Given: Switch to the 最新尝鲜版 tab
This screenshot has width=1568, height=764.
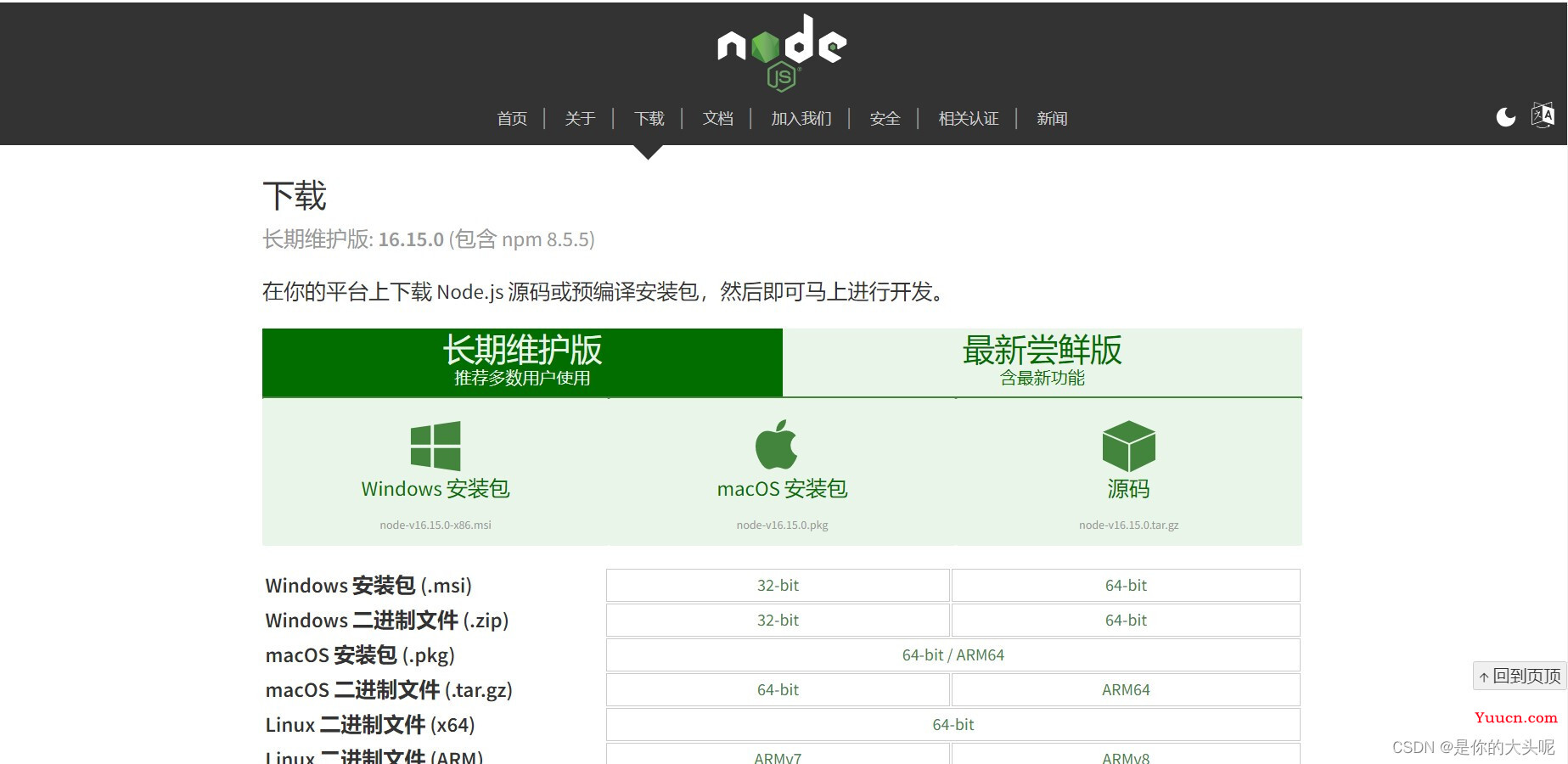Looking at the screenshot, I should (1043, 362).
